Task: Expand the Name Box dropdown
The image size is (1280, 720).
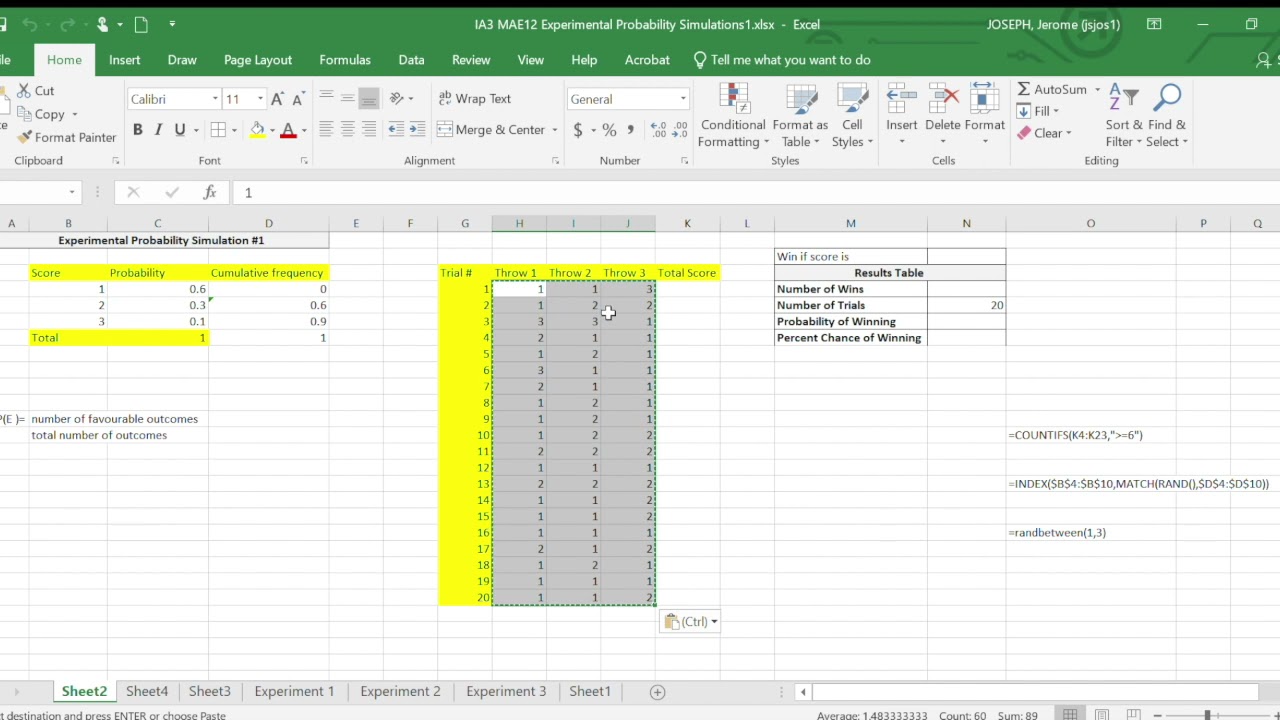Action: pos(72,192)
